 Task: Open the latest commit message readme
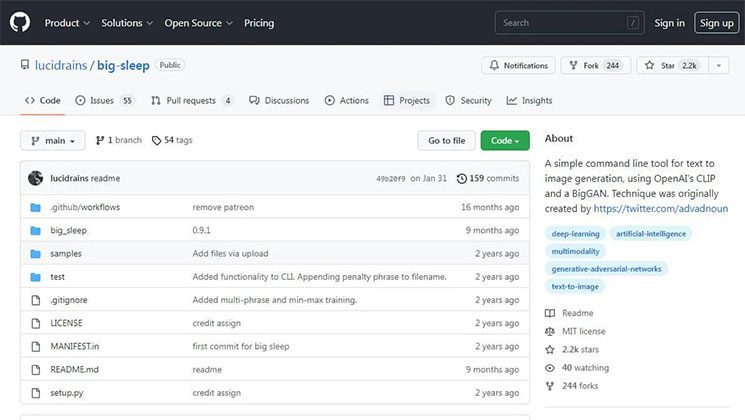click(x=105, y=178)
